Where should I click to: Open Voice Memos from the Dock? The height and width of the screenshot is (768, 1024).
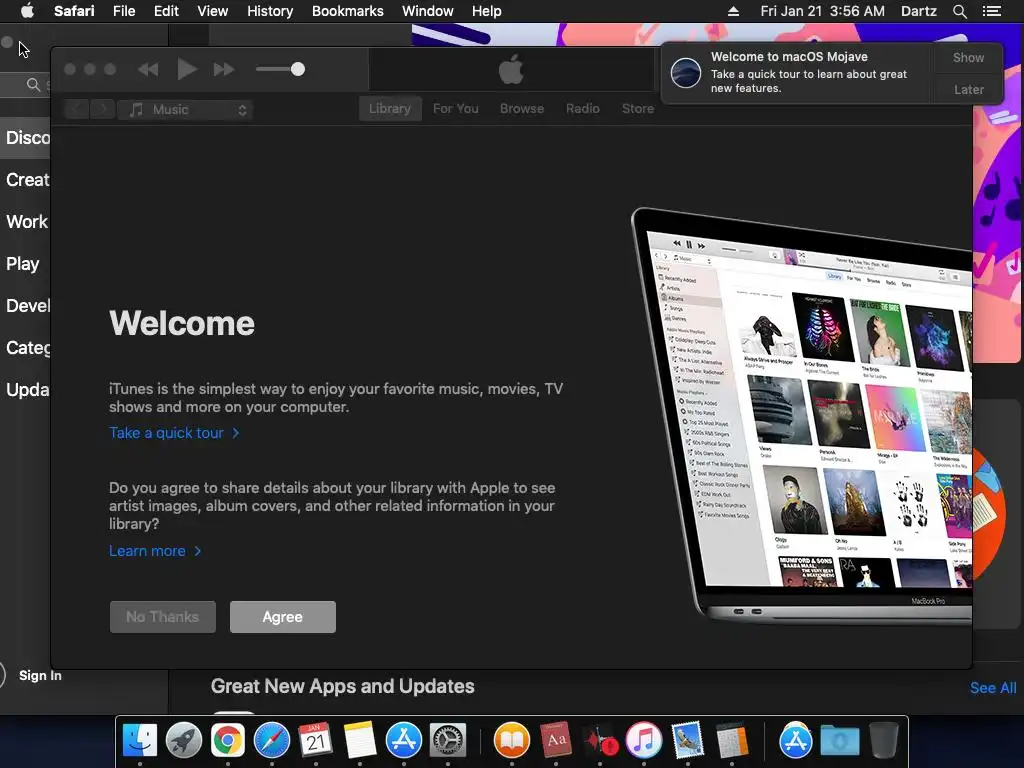pyautogui.click(x=600, y=740)
